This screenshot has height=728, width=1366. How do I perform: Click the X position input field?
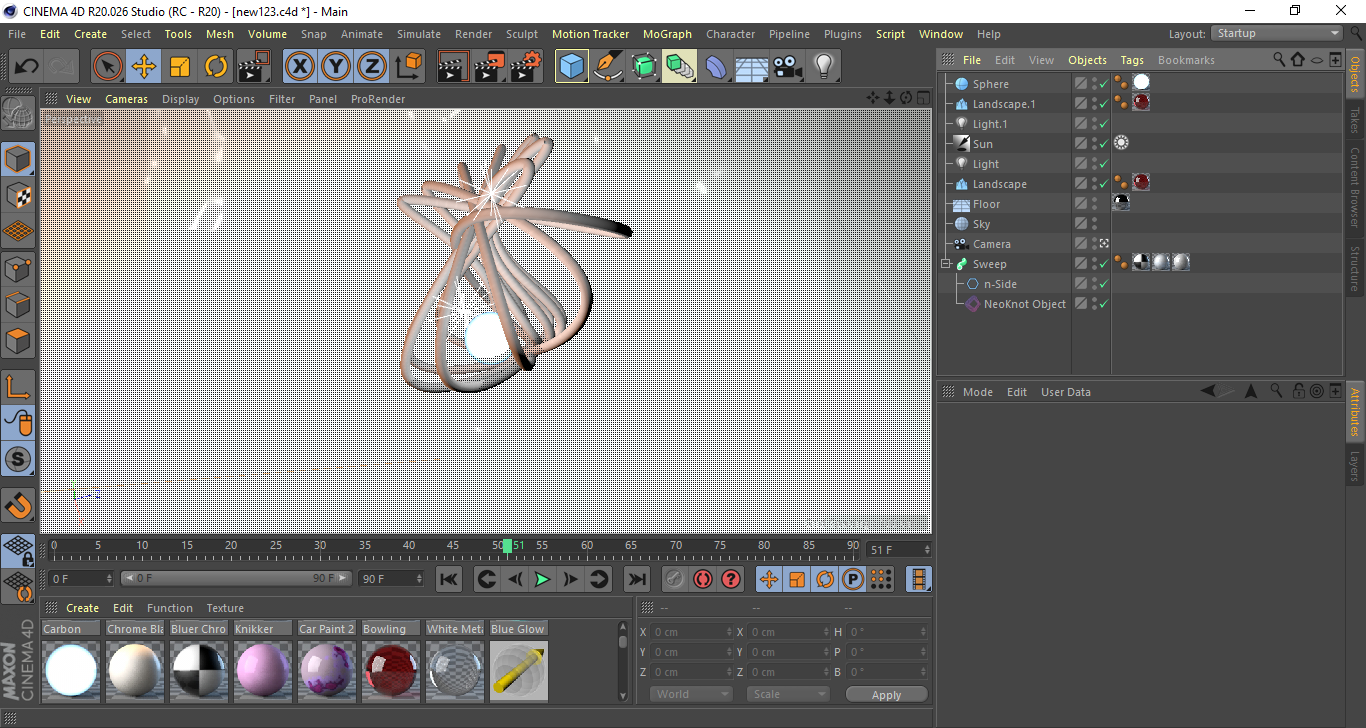(x=691, y=632)
